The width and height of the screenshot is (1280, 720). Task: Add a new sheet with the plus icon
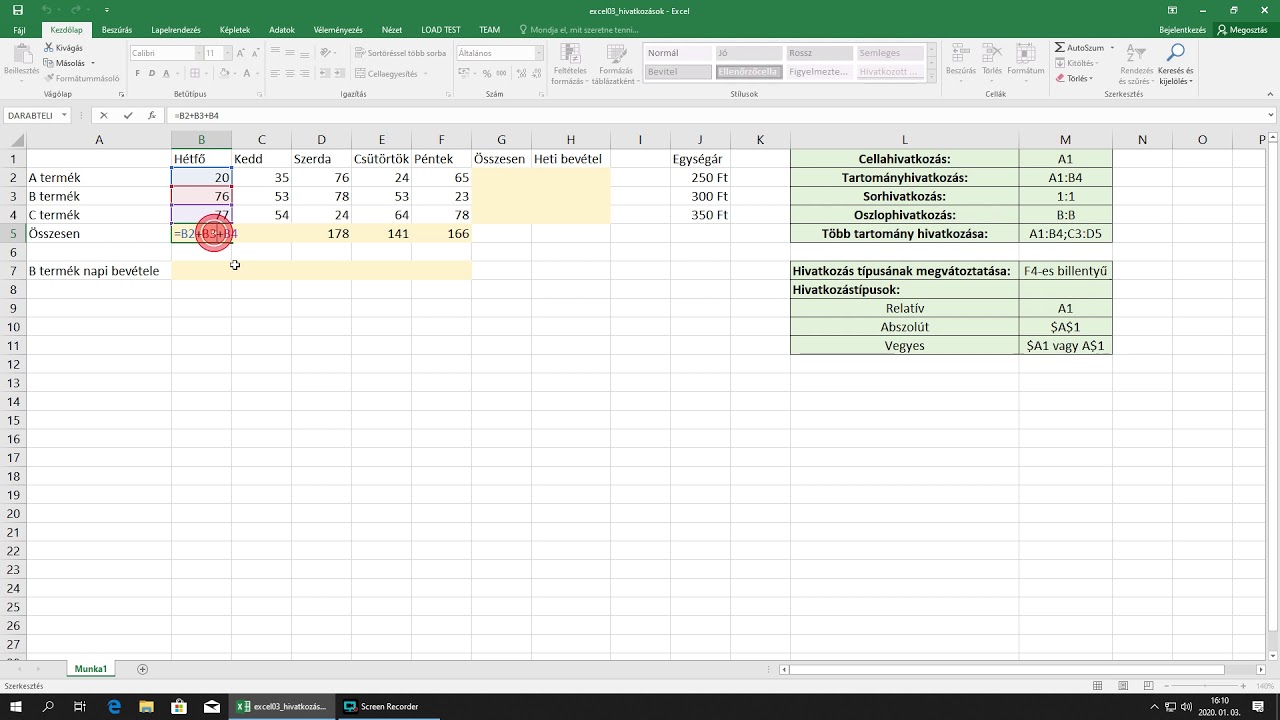(142, 669)
